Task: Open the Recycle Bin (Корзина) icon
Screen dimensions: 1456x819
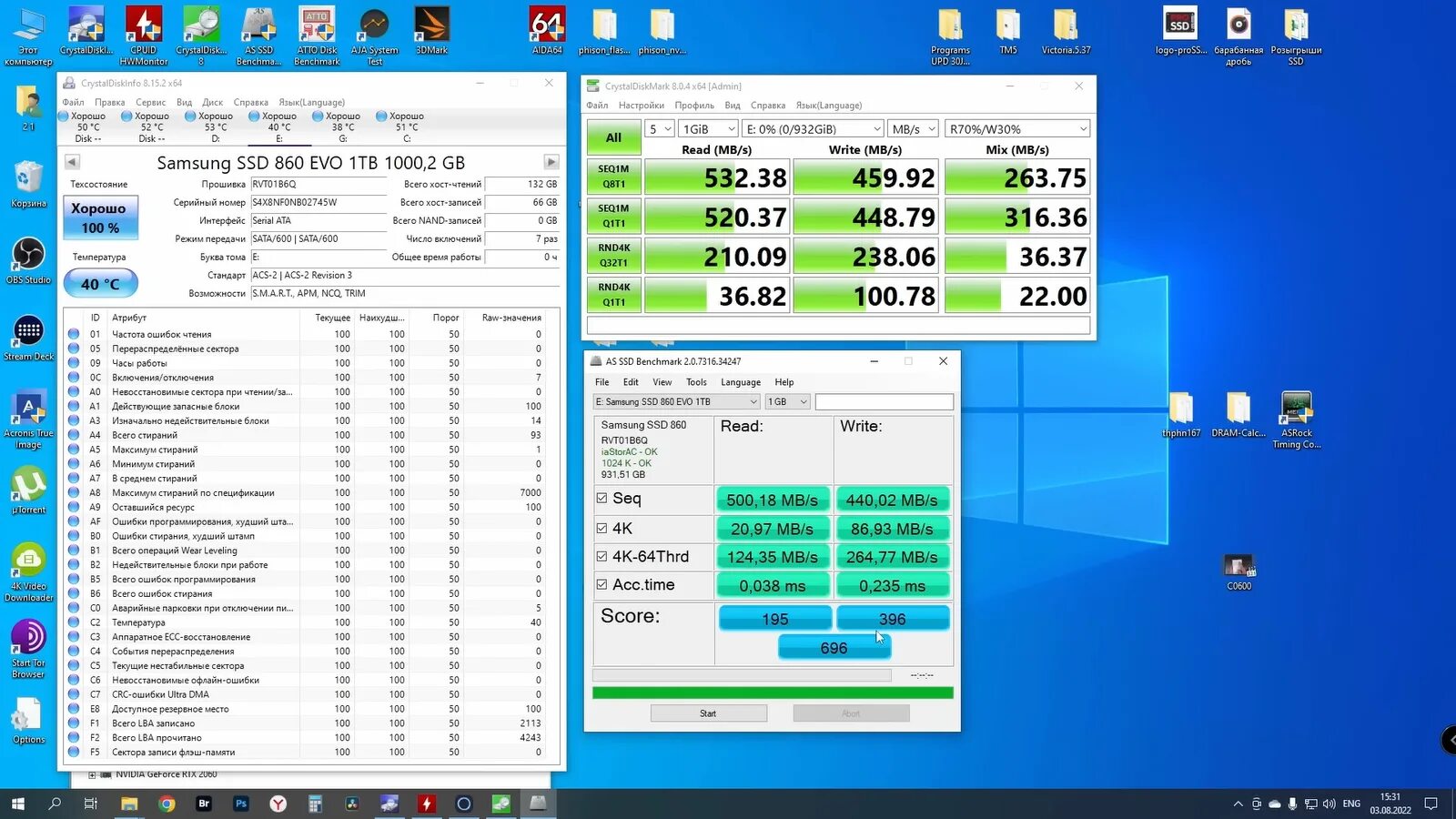Action: tap(28, 185)
